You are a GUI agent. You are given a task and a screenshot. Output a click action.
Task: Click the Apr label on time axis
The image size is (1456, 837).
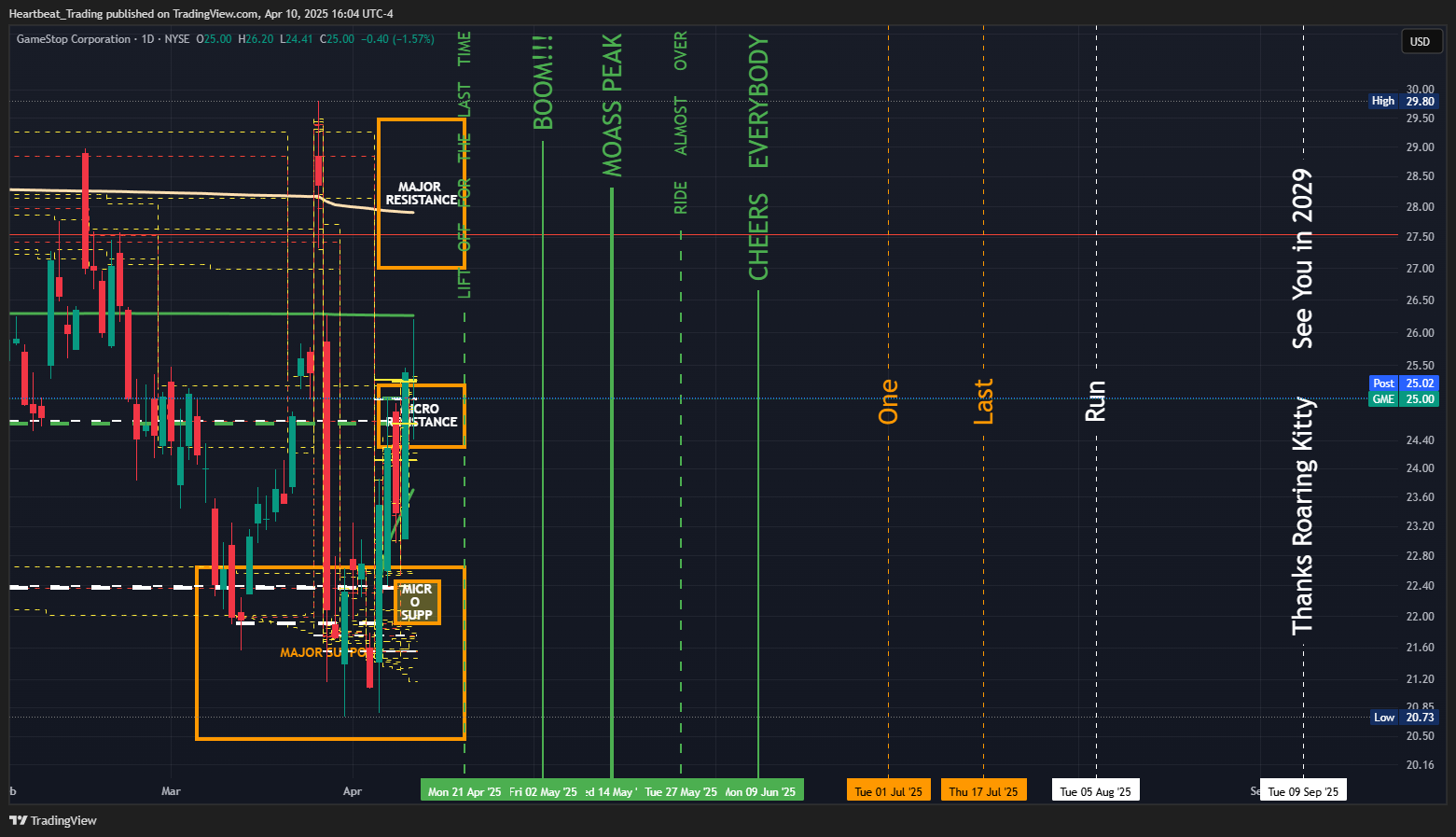click(353, 791)
